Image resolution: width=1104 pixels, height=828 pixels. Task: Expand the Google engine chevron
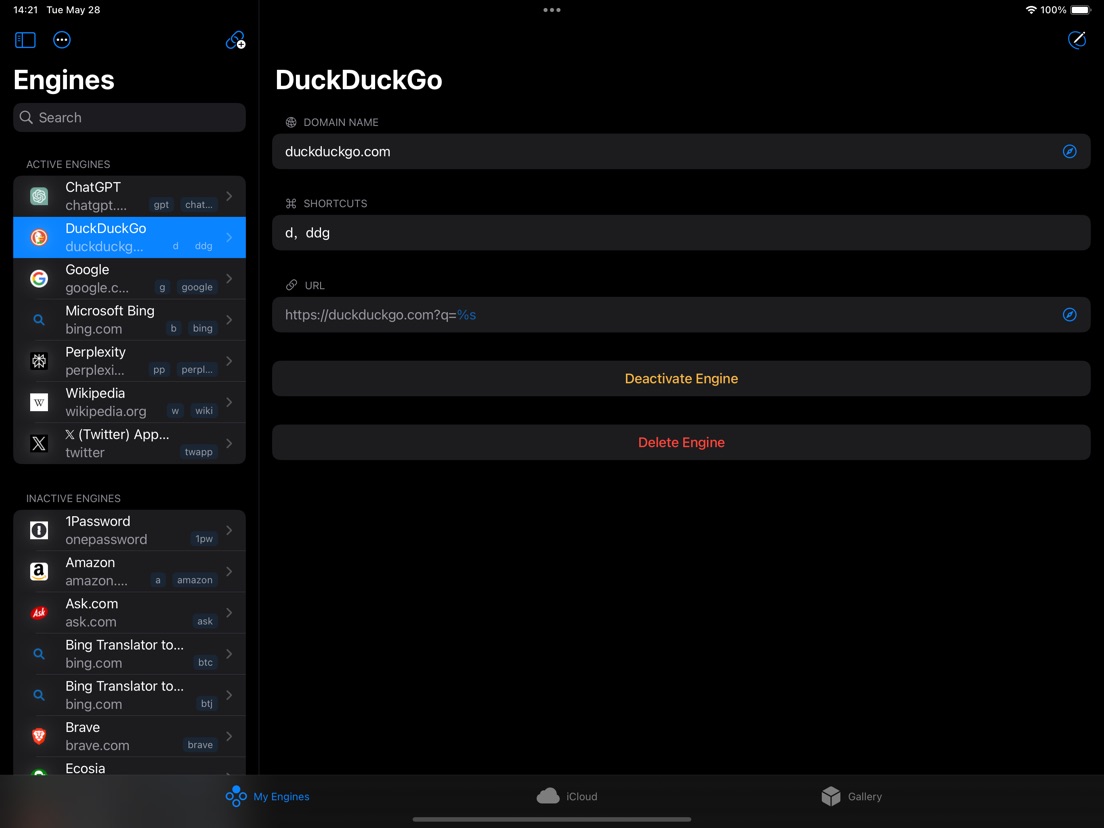229,279
